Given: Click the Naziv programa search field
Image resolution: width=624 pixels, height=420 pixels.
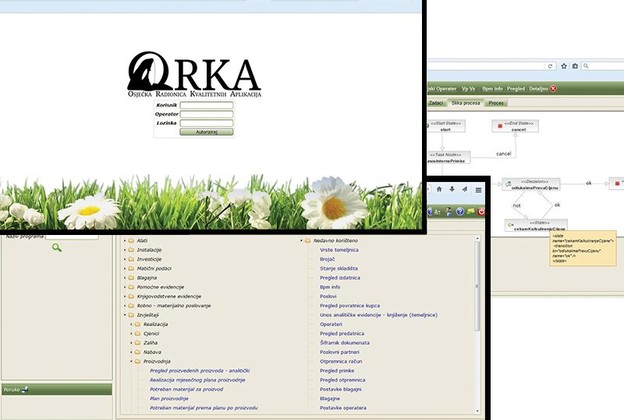Looking at the screenshot, I should point(72,237).
